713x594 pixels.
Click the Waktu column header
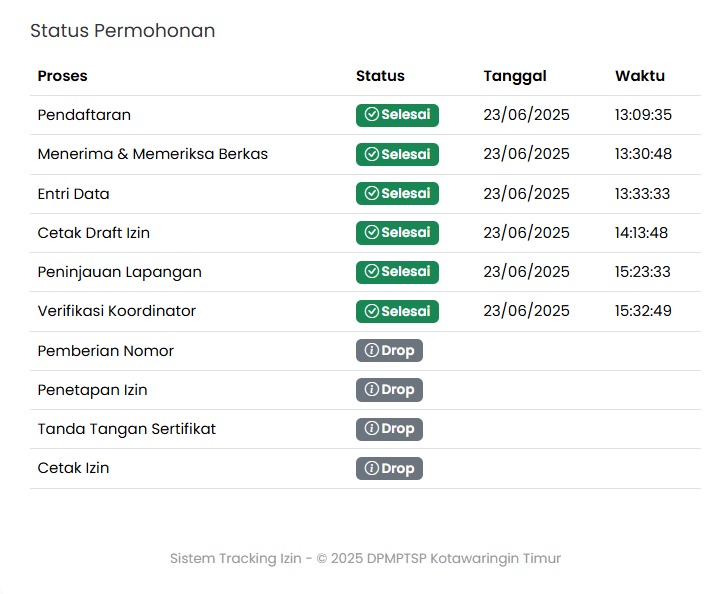tap(640, 76)
